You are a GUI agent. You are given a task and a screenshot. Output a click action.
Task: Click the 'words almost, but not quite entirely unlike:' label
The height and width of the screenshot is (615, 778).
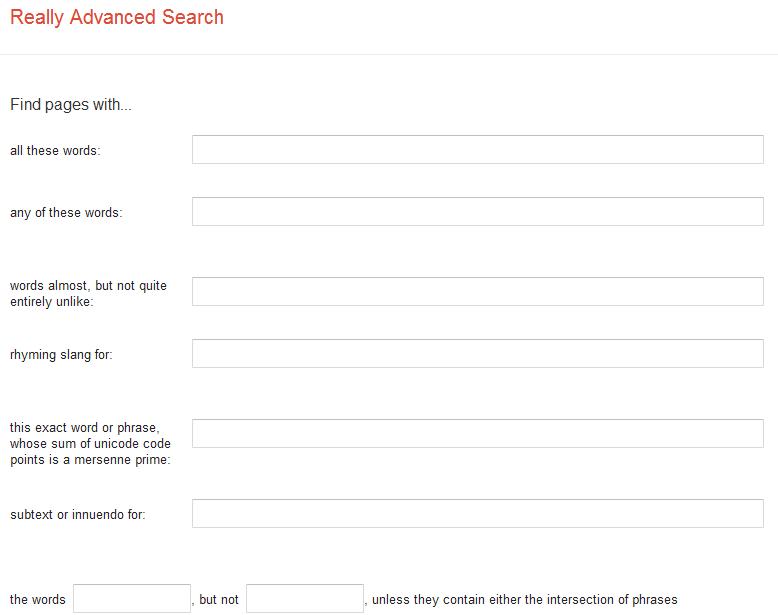pyautogui.click(x=88, y=293)
